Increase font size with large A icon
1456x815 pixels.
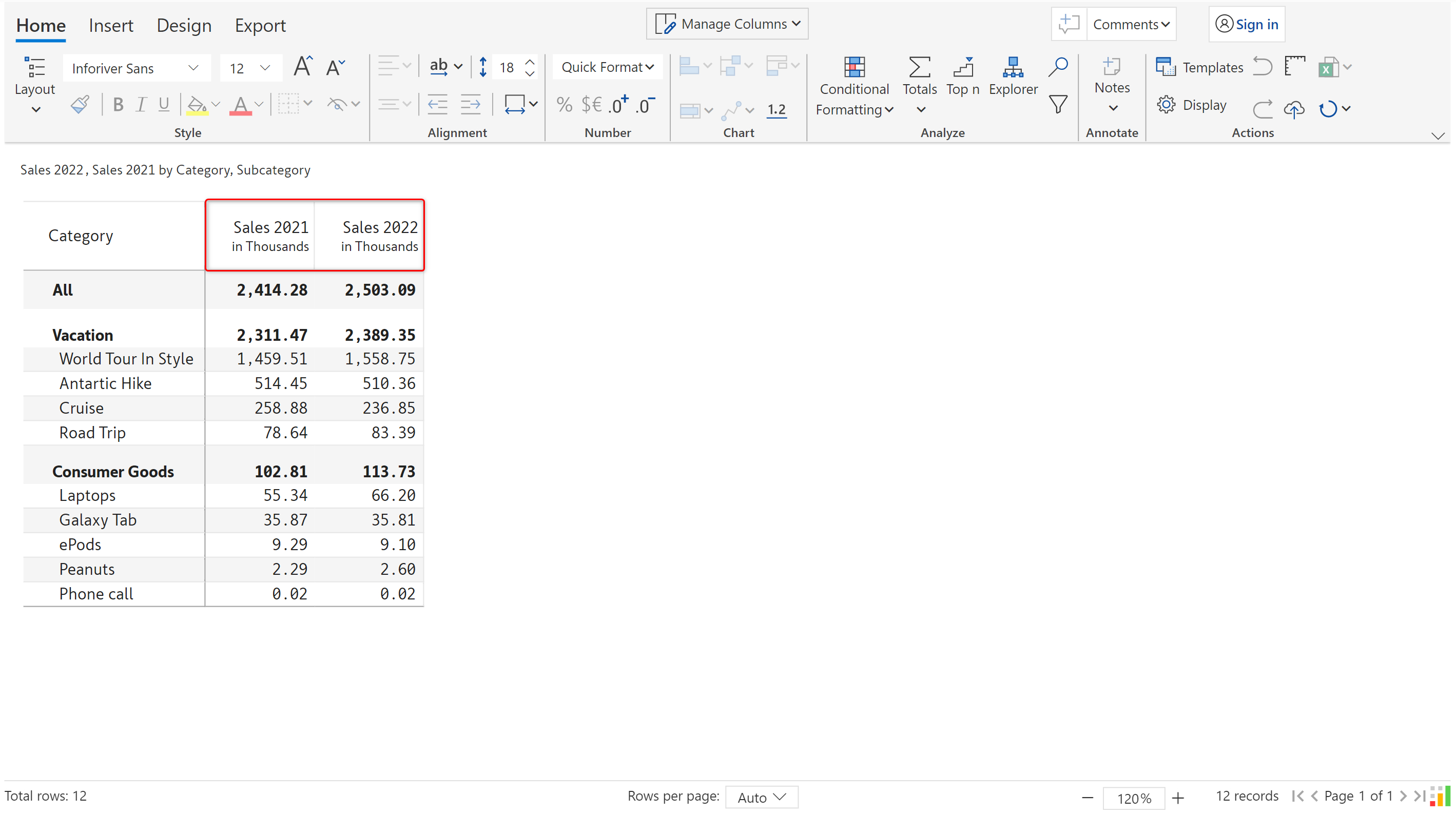303,67
